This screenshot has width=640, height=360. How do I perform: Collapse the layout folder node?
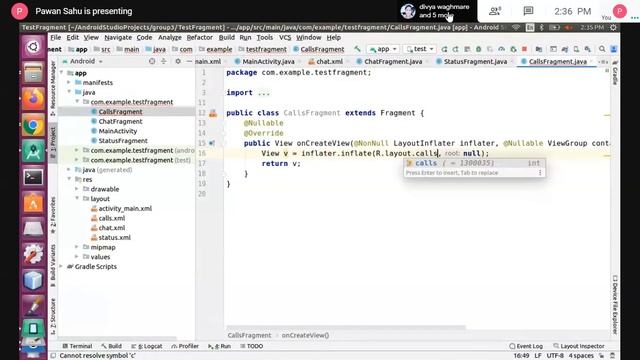pyautogui.click(x=77, y=199)
